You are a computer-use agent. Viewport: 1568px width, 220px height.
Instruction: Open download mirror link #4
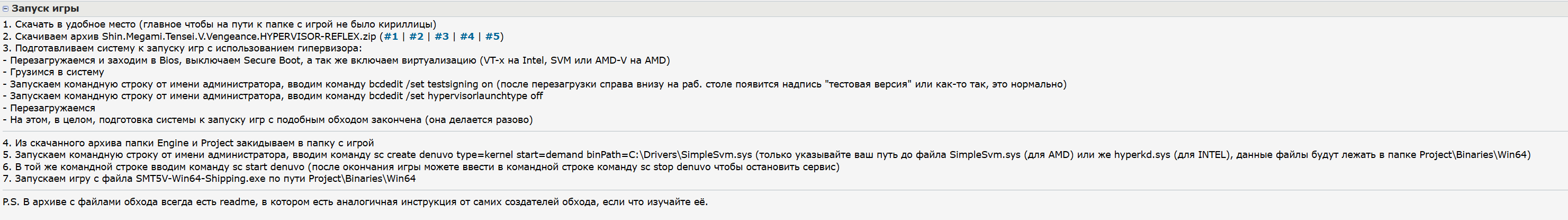(467, 37)
